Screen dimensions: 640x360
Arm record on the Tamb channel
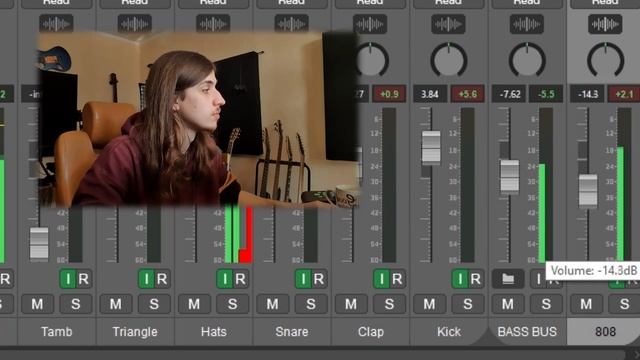(x=84, y=279)
